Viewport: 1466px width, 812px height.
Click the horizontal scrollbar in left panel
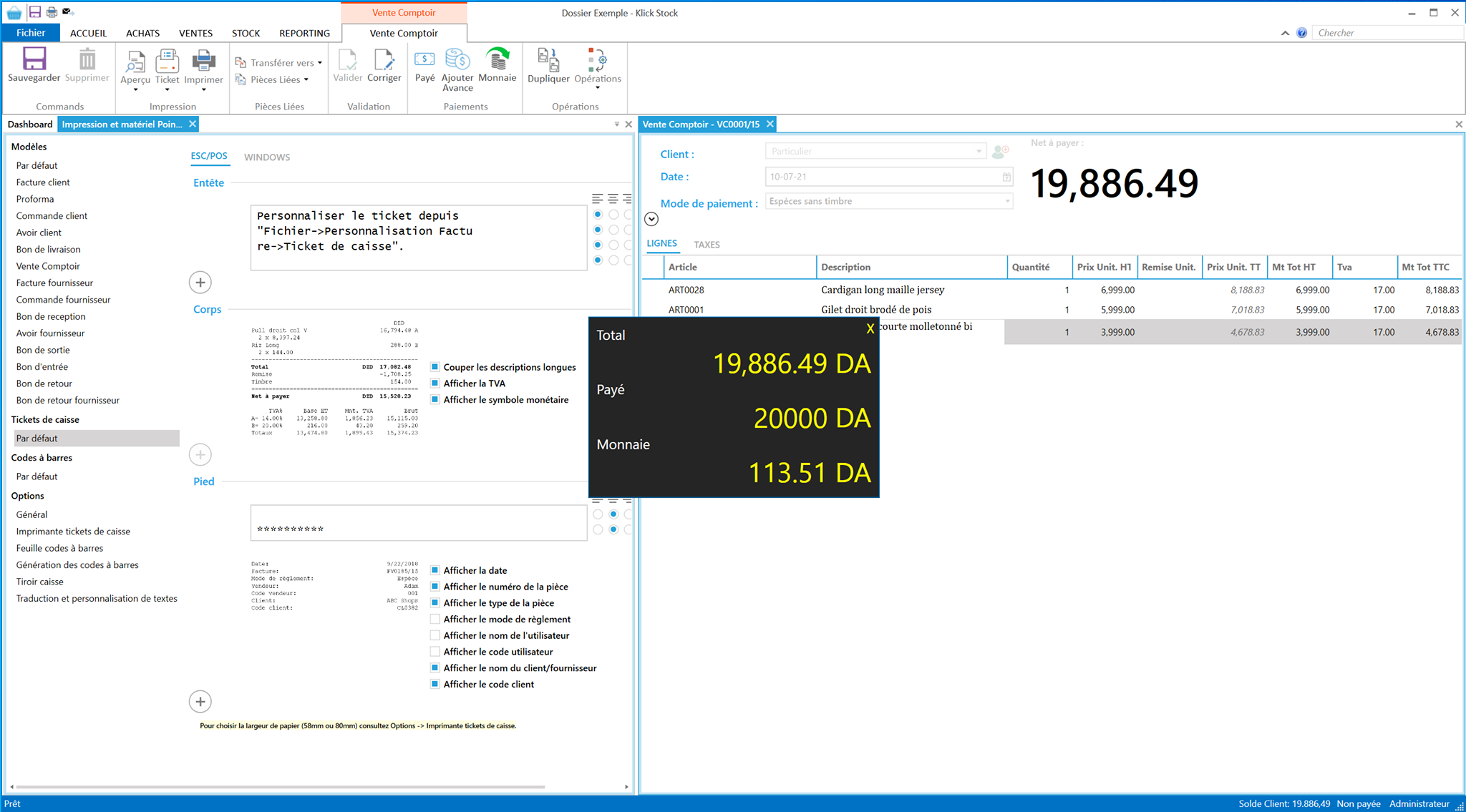(281, 787)
